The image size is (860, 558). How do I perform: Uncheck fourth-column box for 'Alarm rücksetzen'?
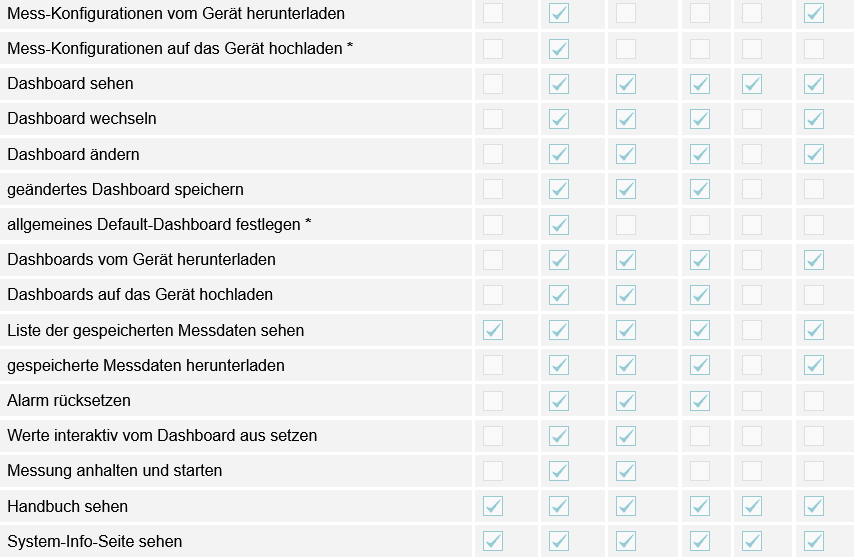coord(700,401)
